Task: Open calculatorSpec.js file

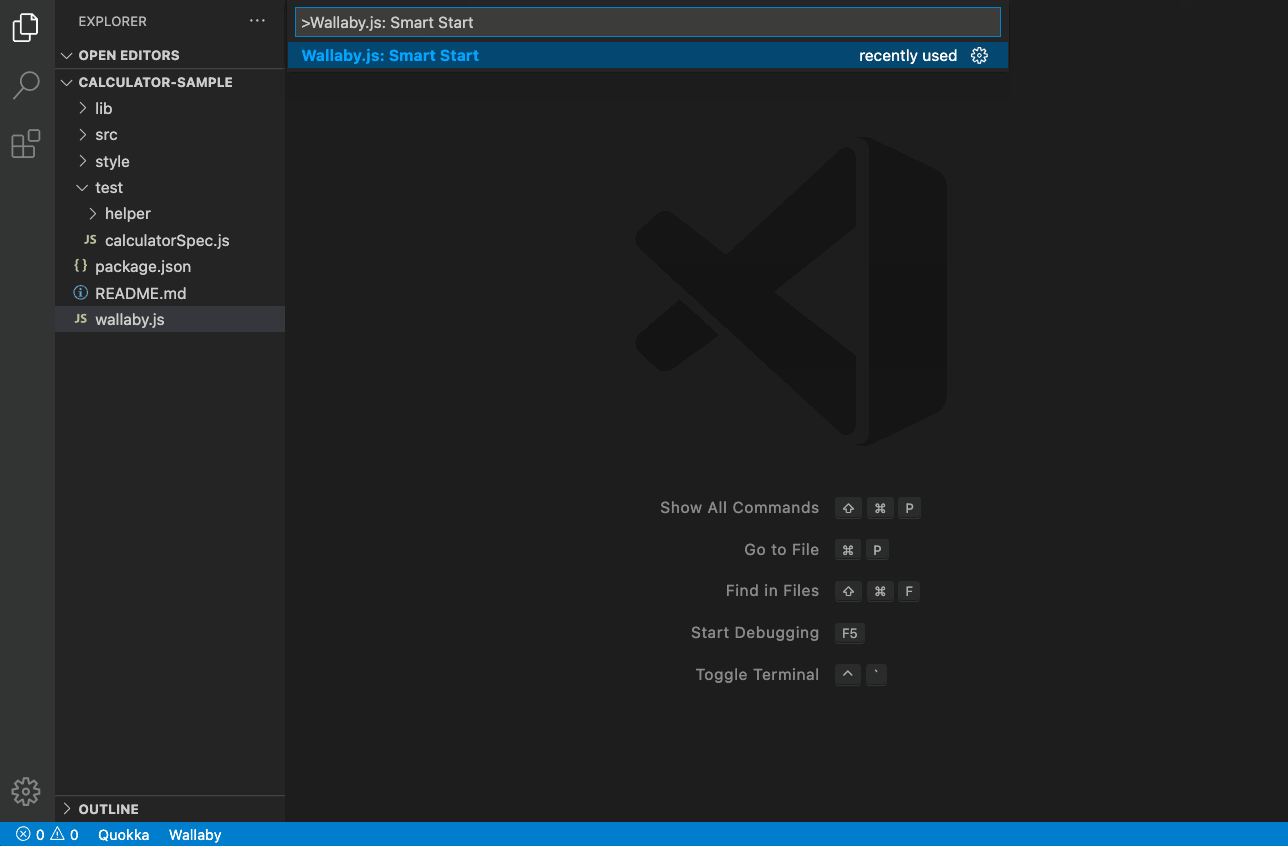Action: tap(167, 240)
